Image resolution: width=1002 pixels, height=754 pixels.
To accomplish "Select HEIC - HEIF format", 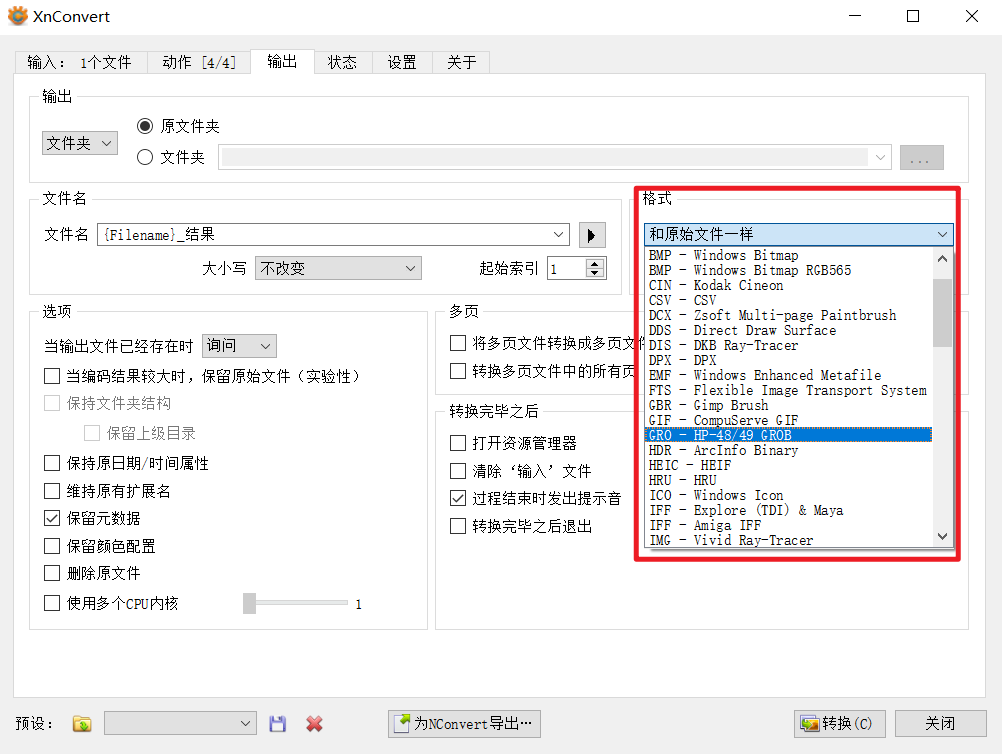I will point(789,465).
